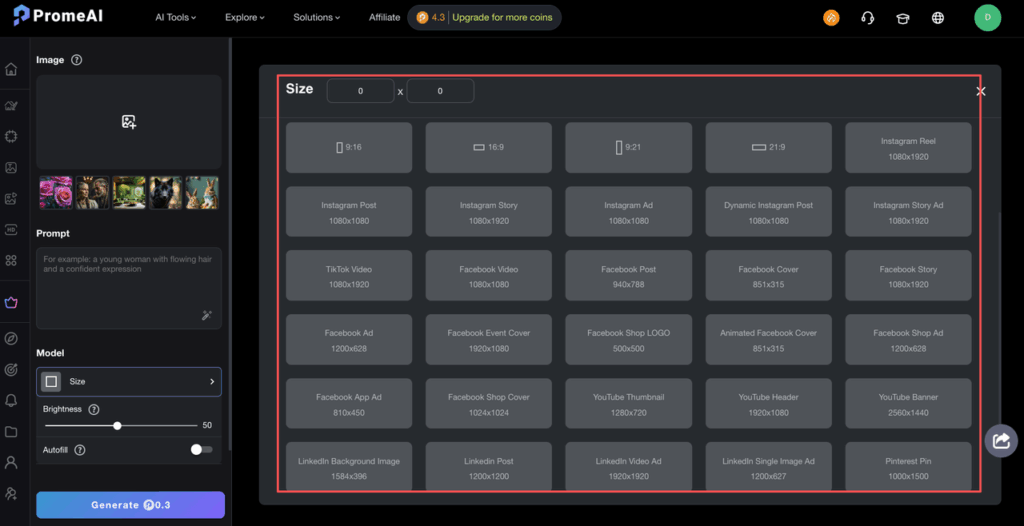Click the floating share button
1024x526 pixels.
[x=1001, y=441]
